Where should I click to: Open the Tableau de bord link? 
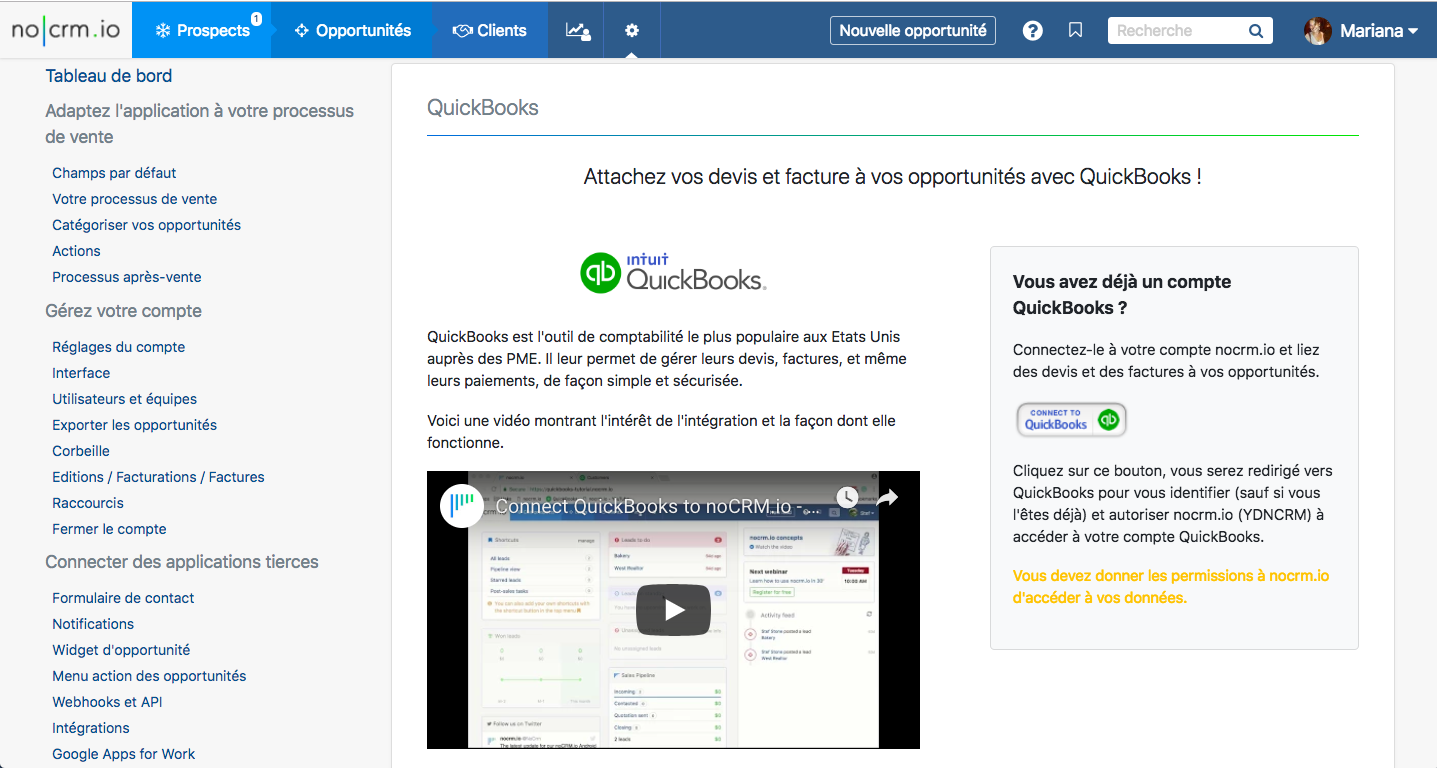pyautogui.click(x=109, y=76)
